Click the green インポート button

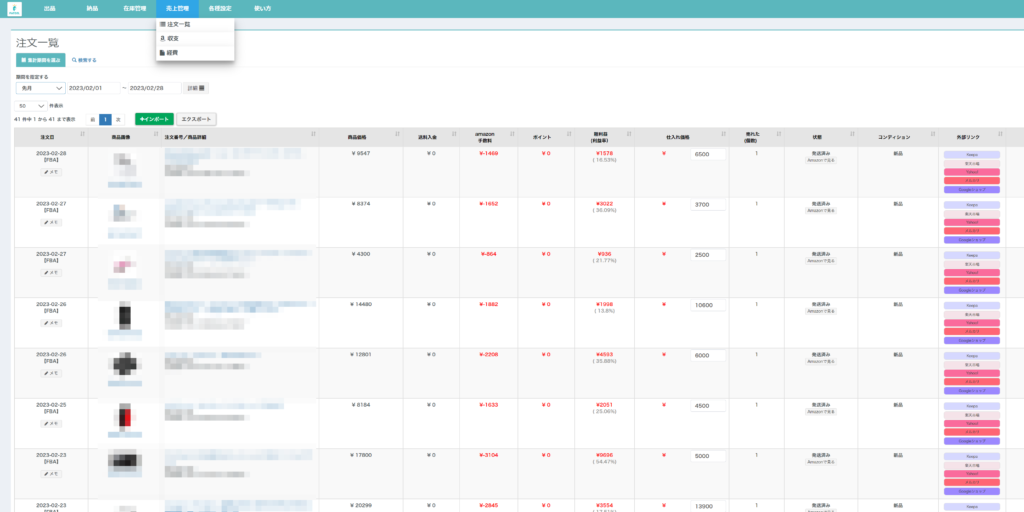[x=154, y=119]
